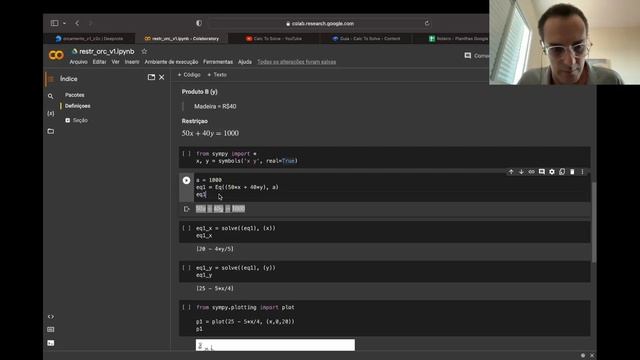Open the Arquivo menu
Image resolution: width=640 pixels, height=360 pixels.
78,62
